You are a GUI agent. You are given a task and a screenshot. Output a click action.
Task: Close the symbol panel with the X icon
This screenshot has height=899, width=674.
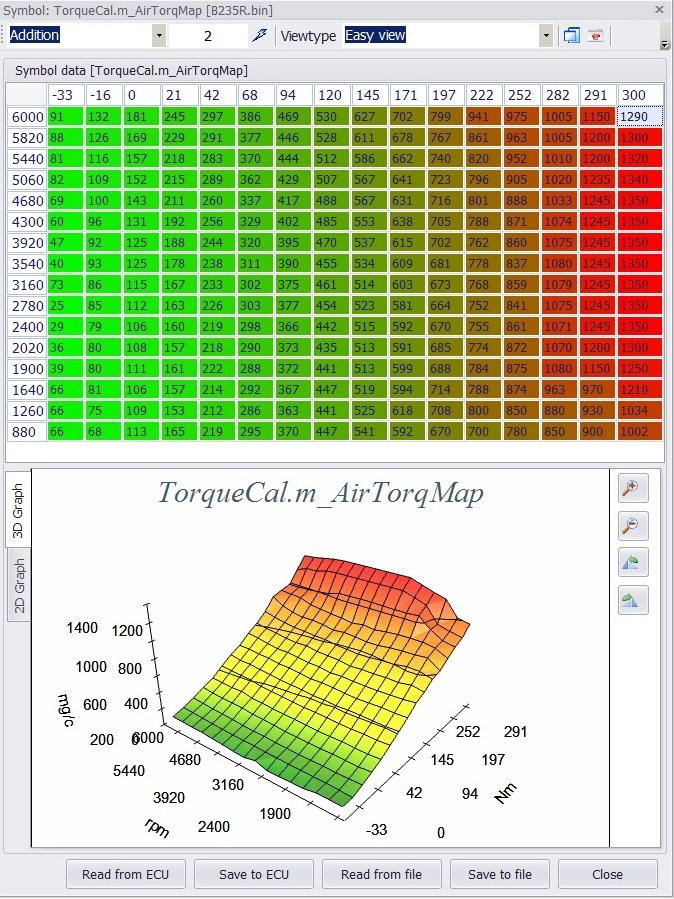tap(660, 9)
